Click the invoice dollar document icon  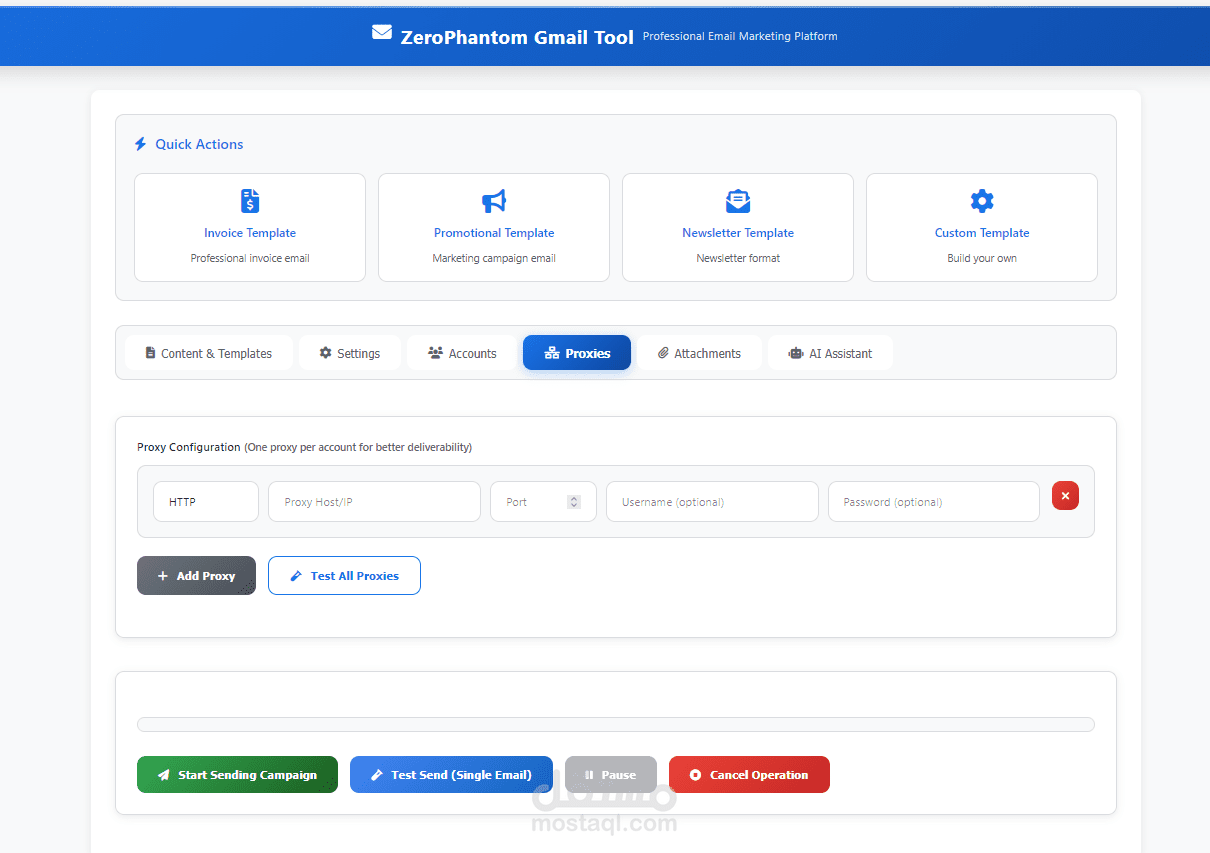pos(250,201)
